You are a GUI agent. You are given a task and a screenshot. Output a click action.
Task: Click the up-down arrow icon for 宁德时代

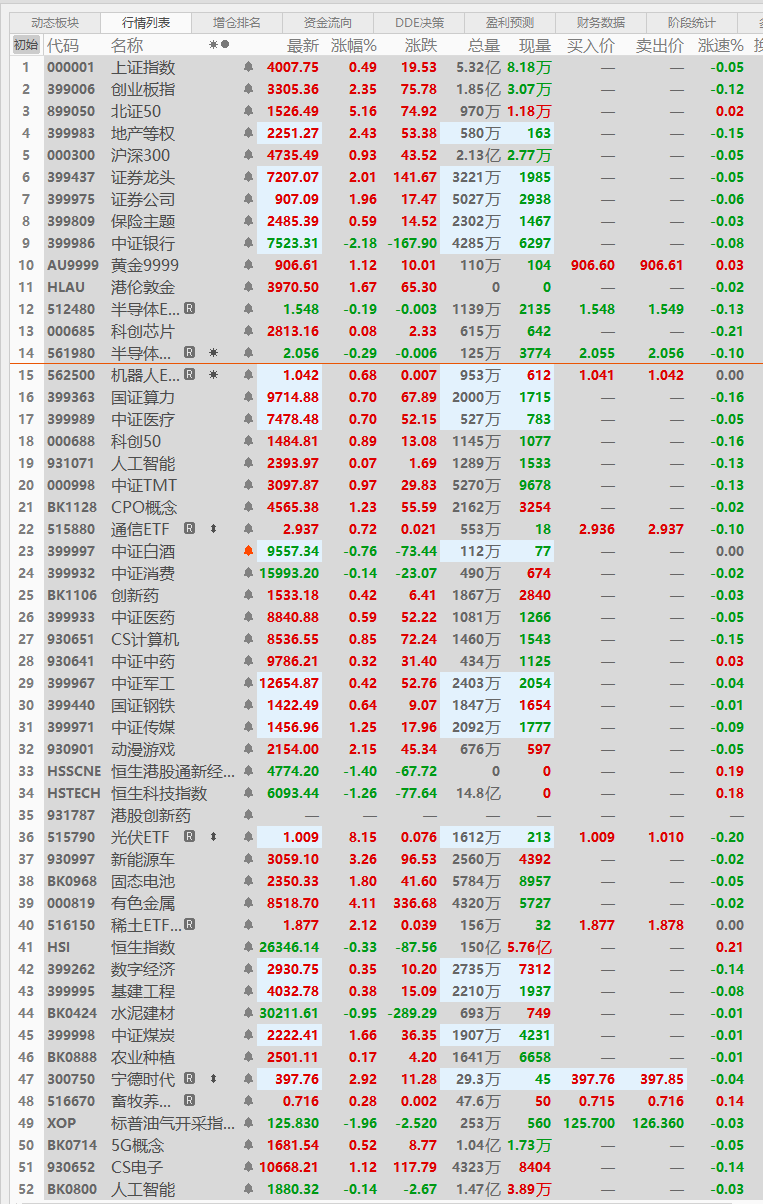[213, 1079]
